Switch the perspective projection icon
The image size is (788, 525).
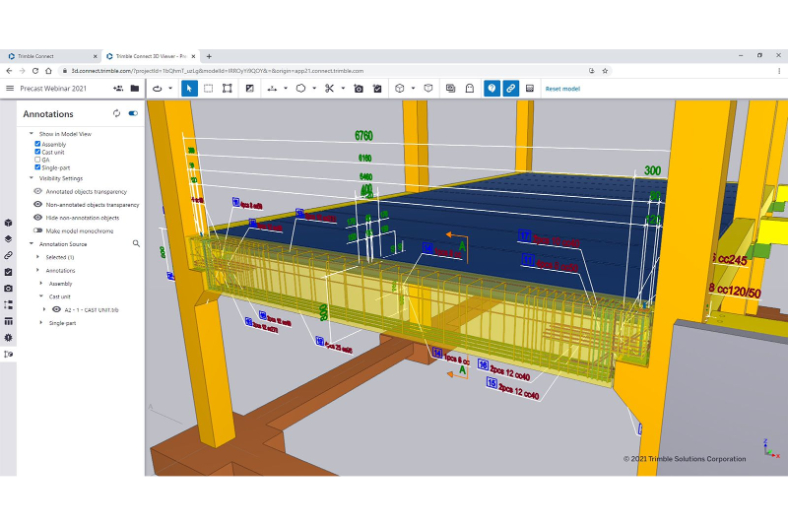428,88
